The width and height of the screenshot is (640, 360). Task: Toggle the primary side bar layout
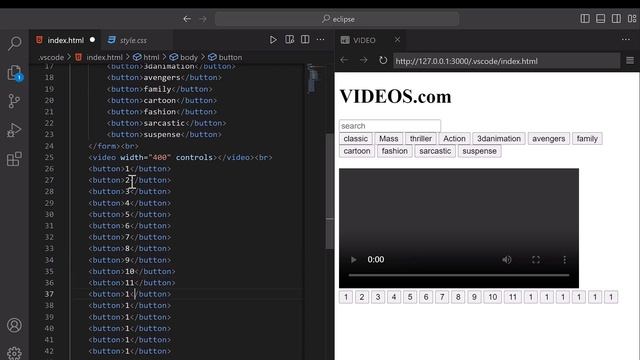(585, 19)
